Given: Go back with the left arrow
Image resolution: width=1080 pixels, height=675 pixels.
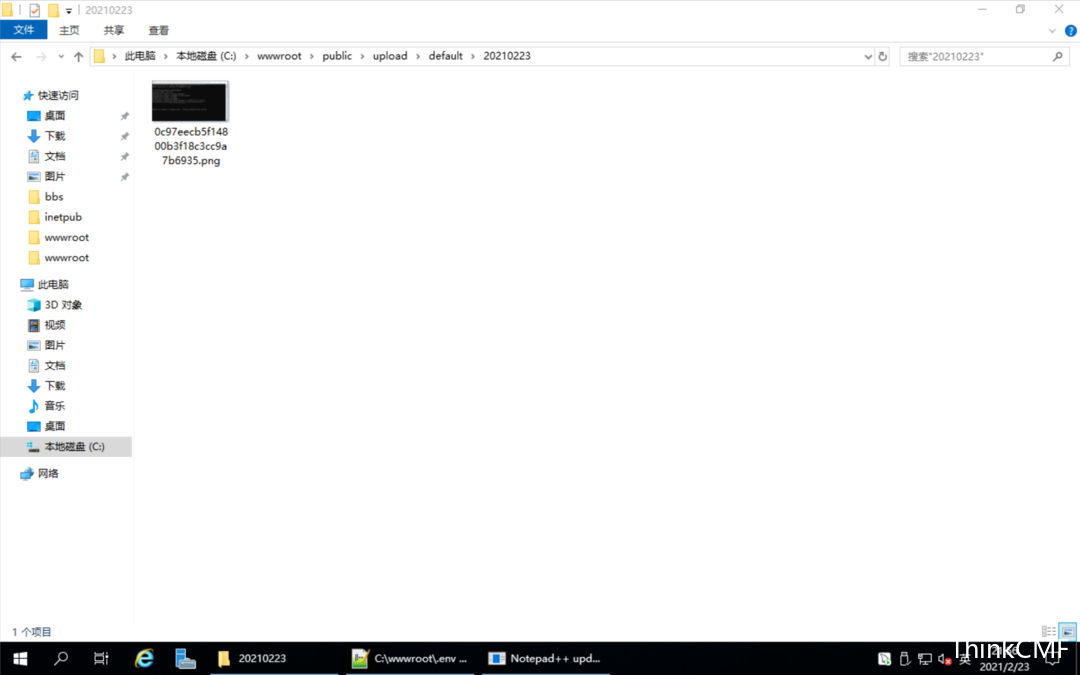Looking at the screenshot, I should tap(17, 56).
